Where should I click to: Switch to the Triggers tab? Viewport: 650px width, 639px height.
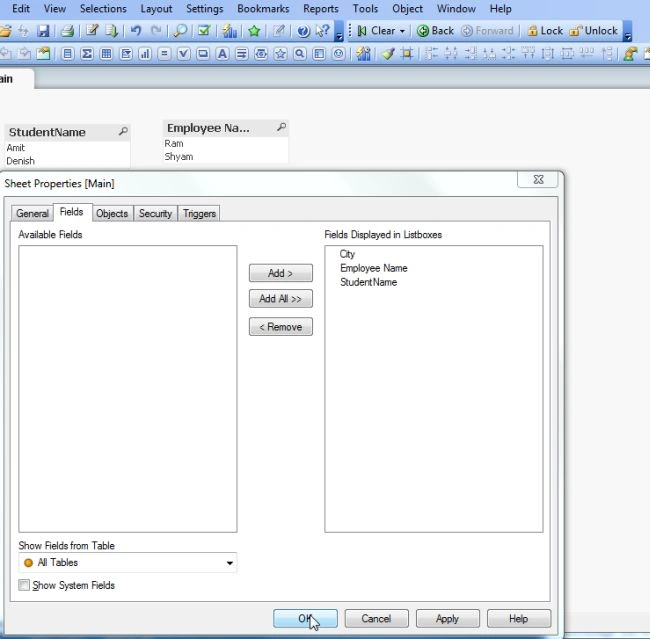[199, 214]
